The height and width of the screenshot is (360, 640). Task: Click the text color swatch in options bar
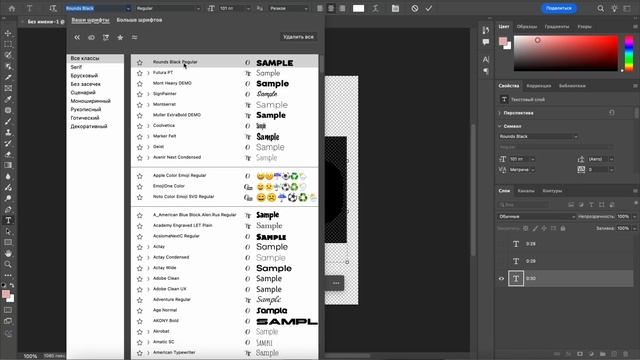click(358, 8)
